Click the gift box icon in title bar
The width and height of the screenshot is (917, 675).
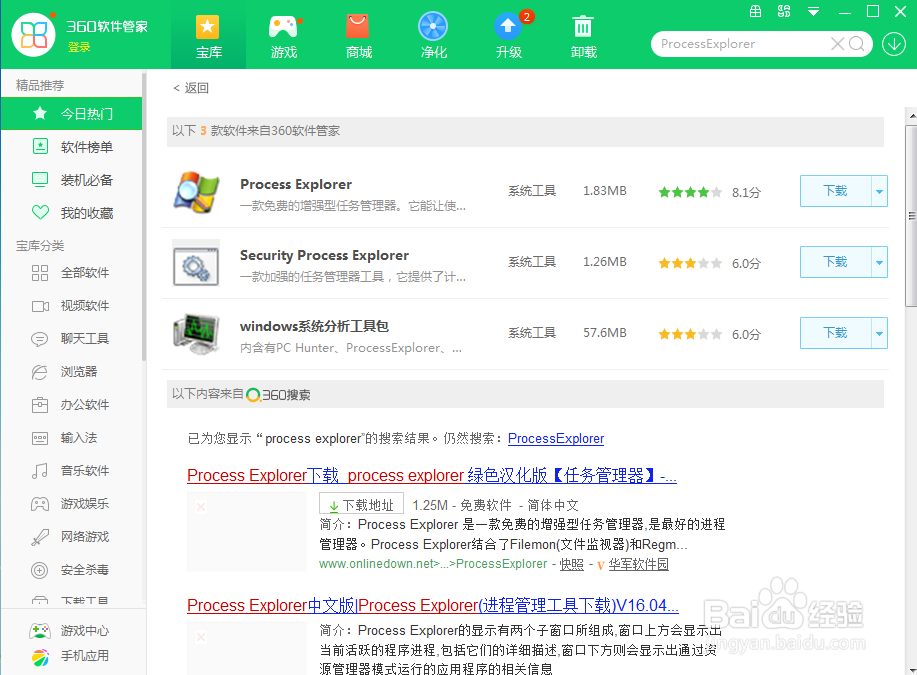coord(756,12)
